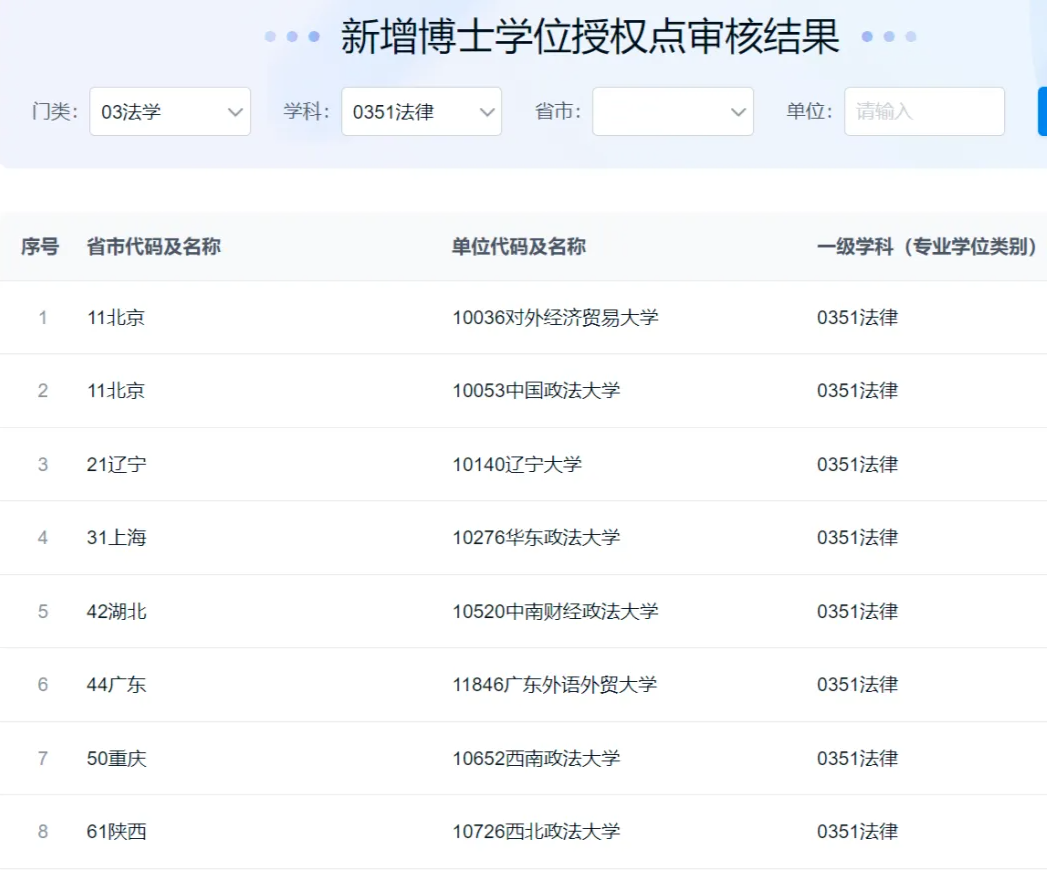The width and height of the screenshot is (1047, 889).
Task: Click the 31上海 province cell
Action: (x=117, y=538)
